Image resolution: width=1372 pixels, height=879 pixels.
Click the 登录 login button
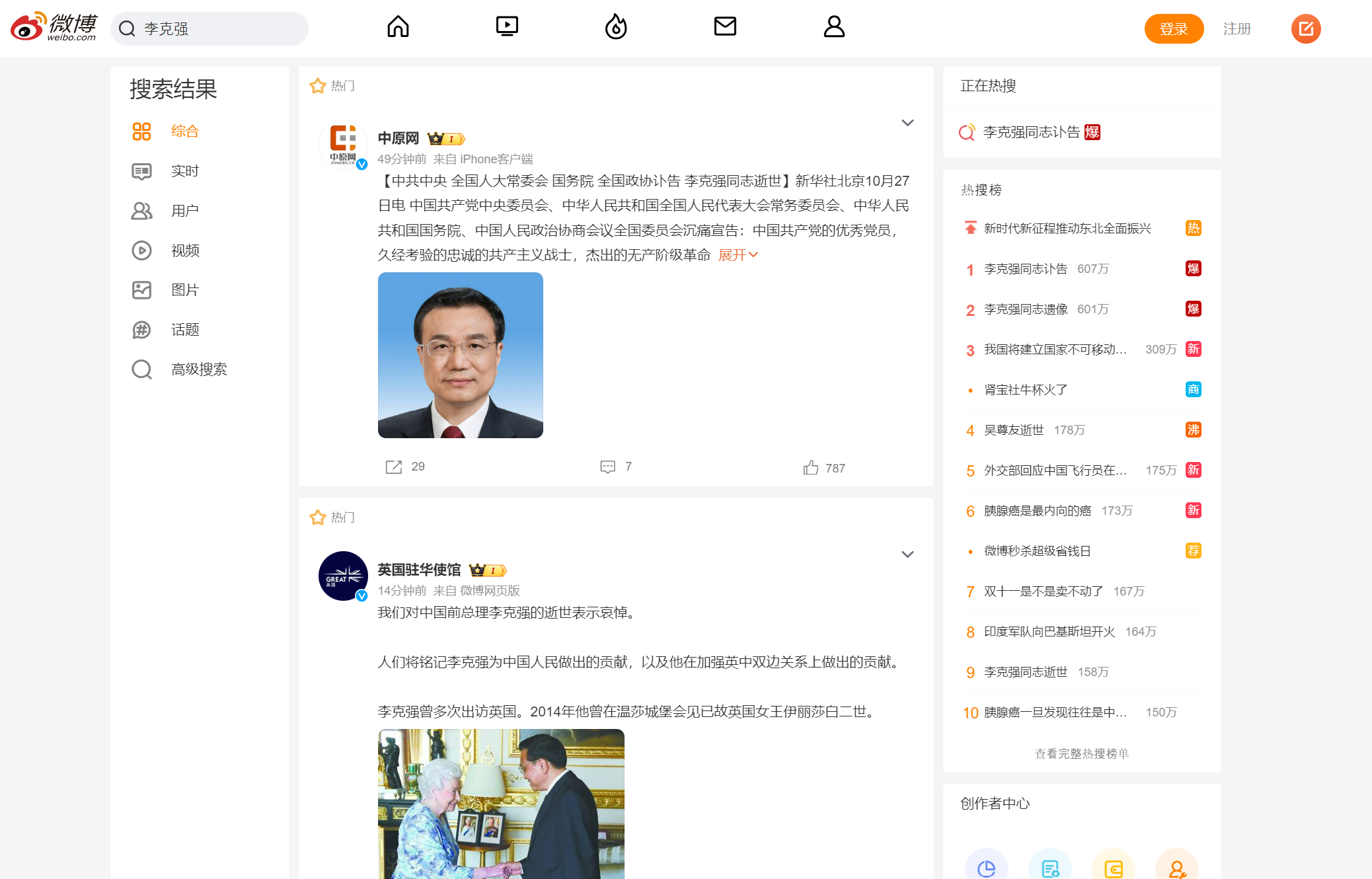click(1174, 29)
